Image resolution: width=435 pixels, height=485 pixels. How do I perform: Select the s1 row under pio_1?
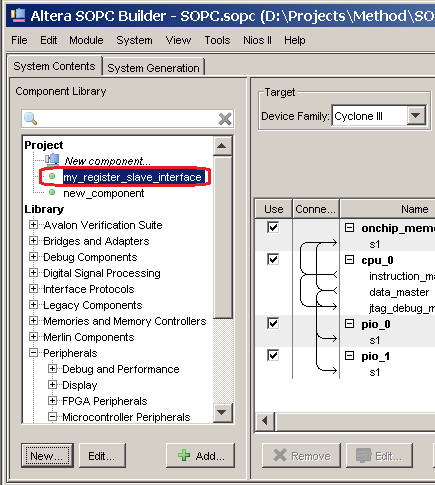(375, 372)
